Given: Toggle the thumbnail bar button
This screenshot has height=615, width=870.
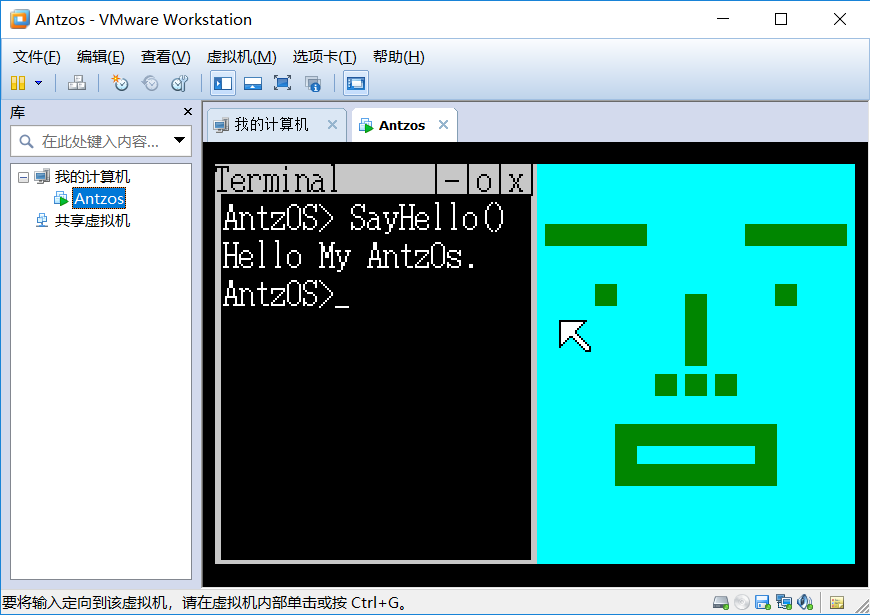Looking at the screenshot, I should 253,83.
